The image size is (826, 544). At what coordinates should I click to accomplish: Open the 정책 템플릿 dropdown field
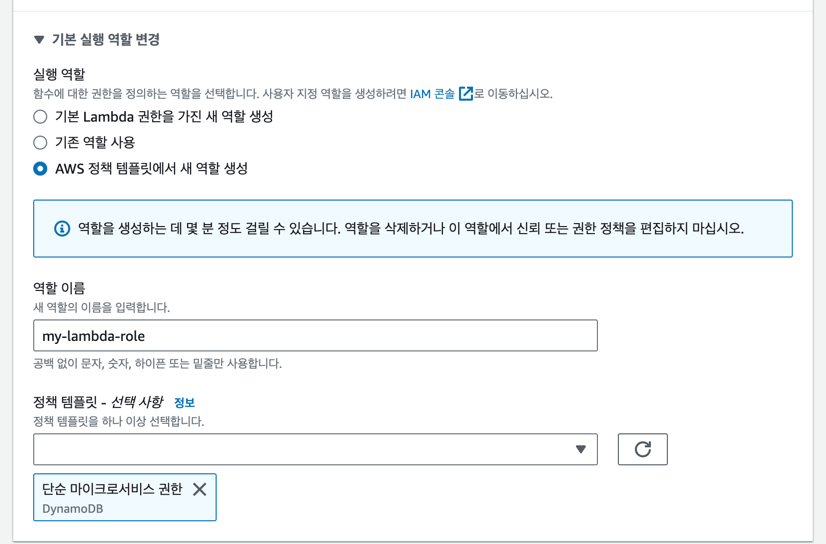pyautogui.click(x=315, y=449)
